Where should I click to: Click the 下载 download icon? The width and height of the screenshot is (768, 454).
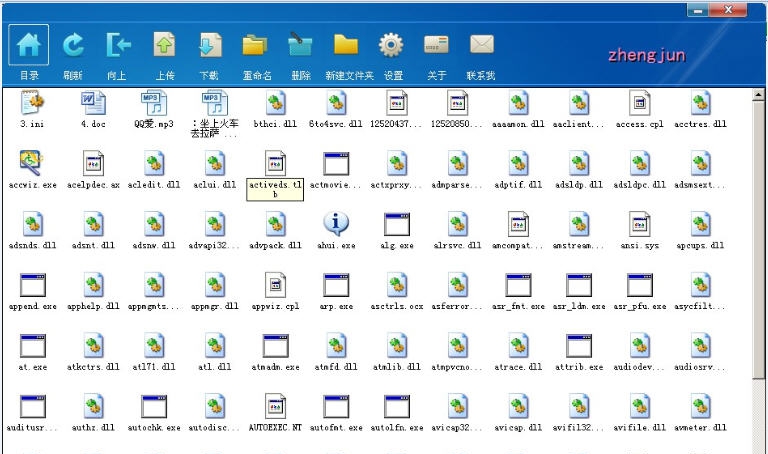(x=209, y=46)
